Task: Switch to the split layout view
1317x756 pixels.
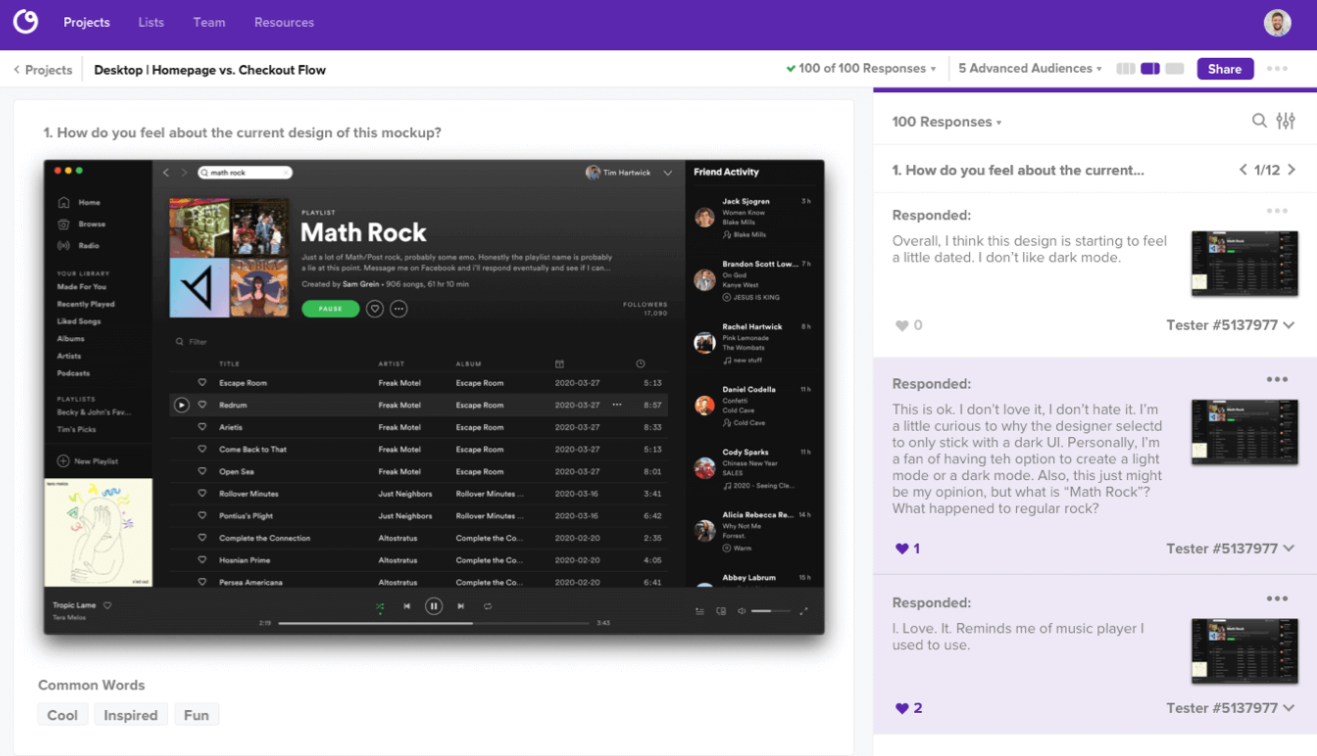Action: pyautogui.click(x=1150, y=69)
